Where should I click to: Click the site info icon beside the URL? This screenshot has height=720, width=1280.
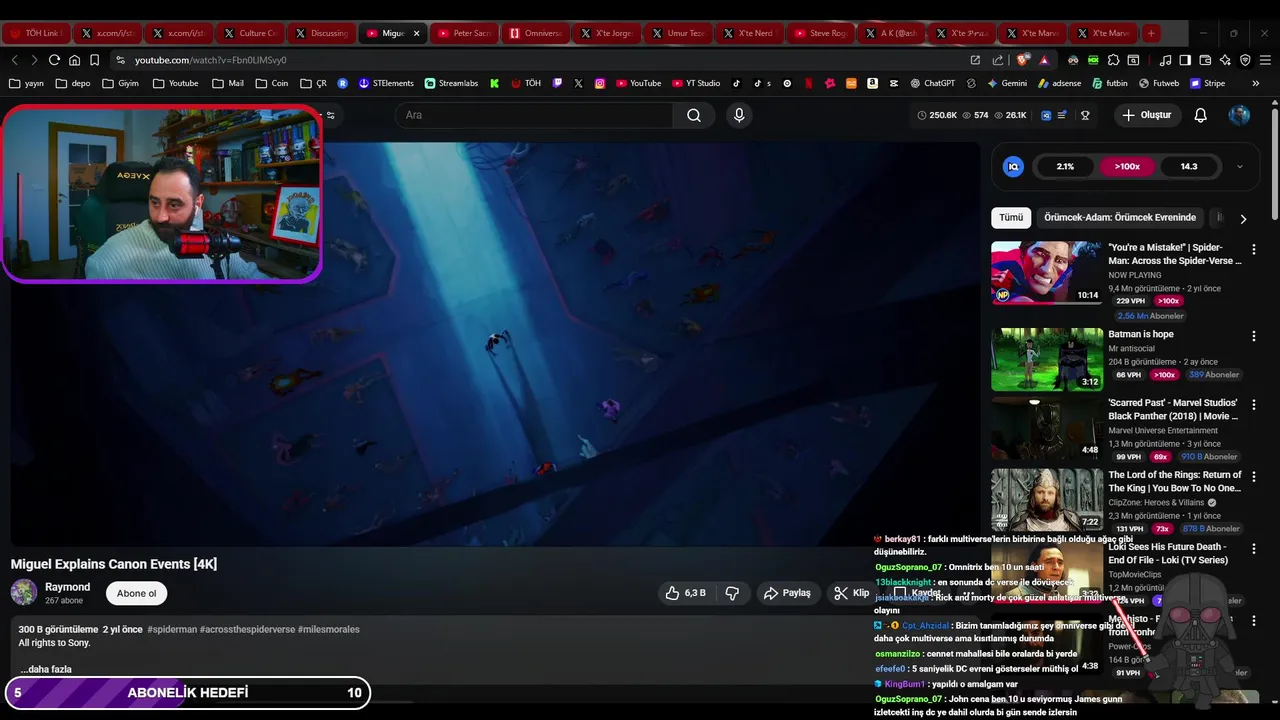[121, 60]
